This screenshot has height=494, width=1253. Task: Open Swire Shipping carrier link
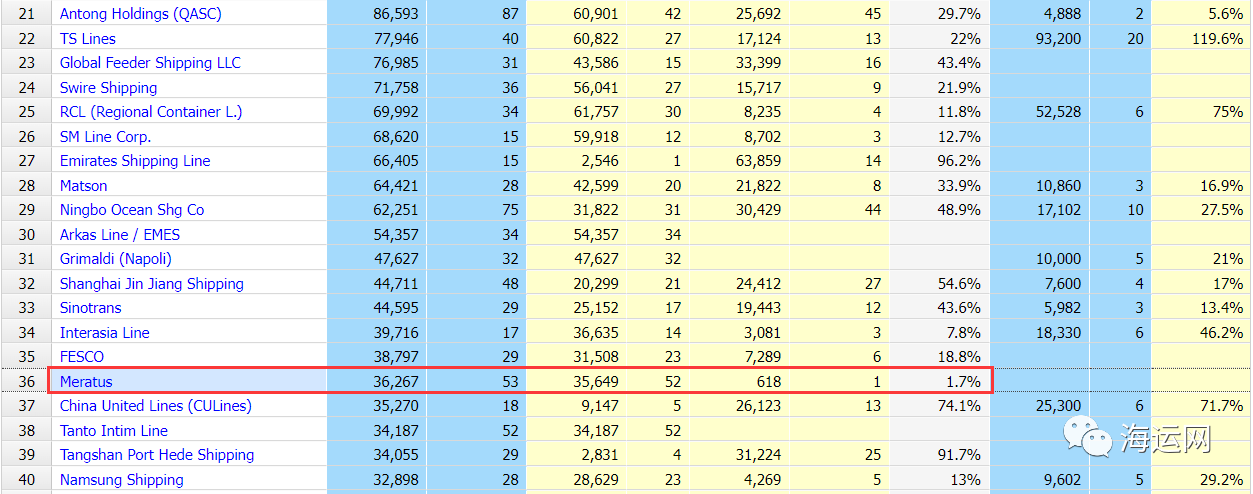[x=108, y=88]
